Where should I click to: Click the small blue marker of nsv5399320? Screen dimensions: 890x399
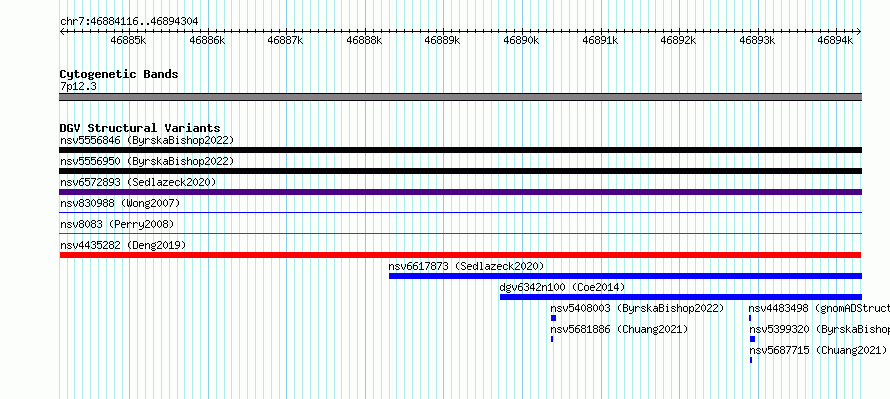tap(753, 339)
